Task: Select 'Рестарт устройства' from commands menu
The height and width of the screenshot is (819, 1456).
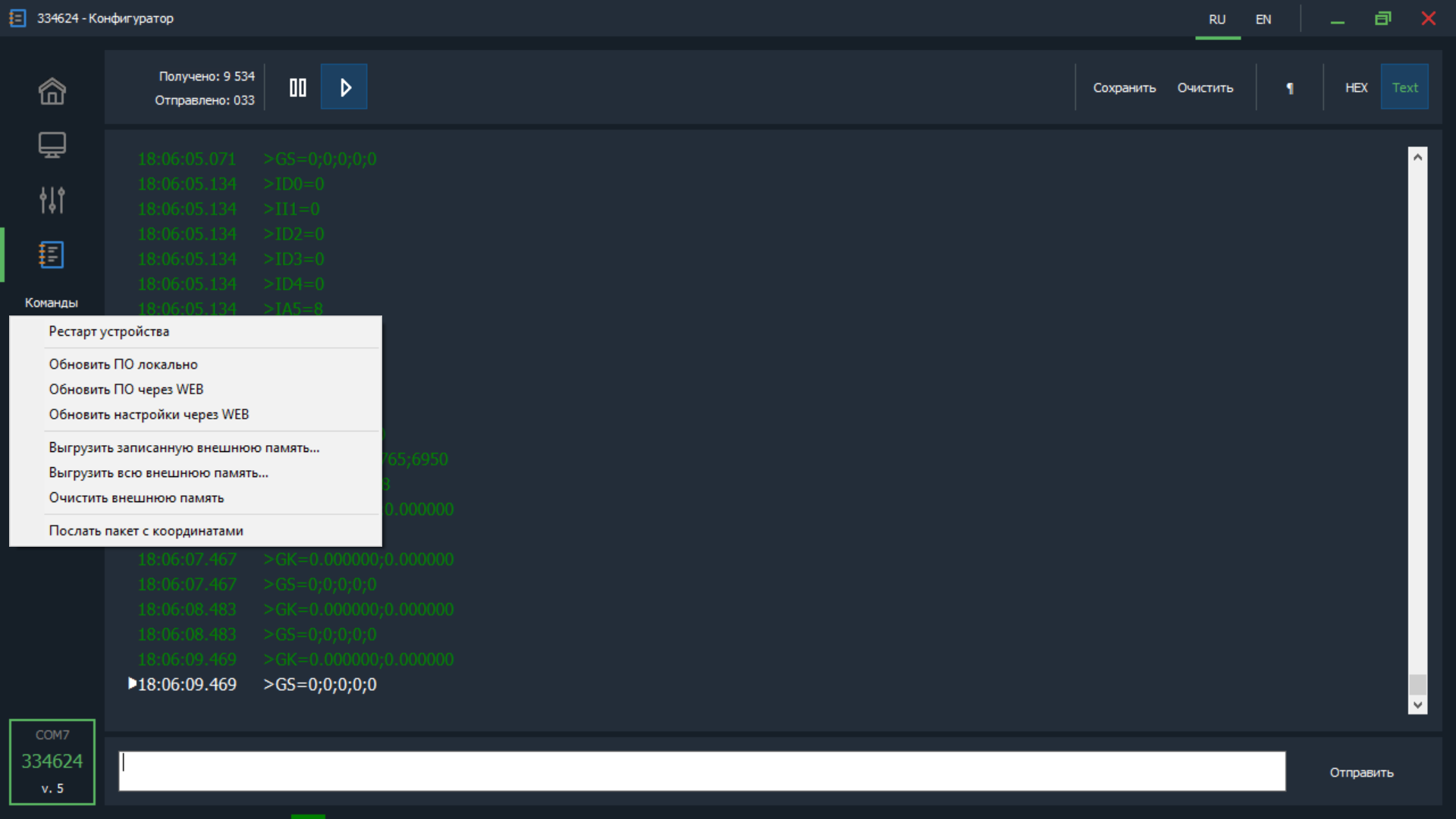Action: tap(109, 331)
